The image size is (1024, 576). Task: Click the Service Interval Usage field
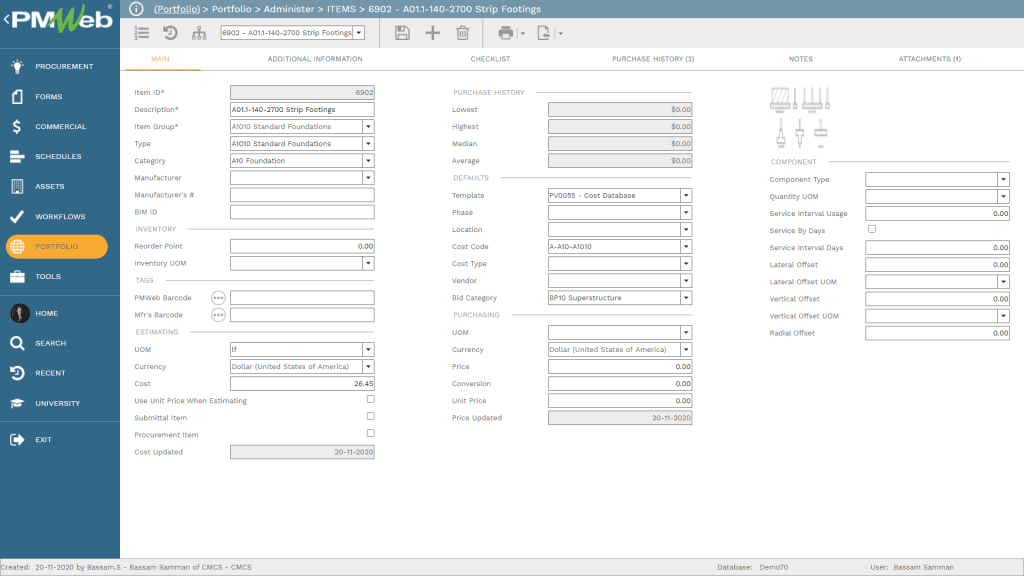pos(937,214)
